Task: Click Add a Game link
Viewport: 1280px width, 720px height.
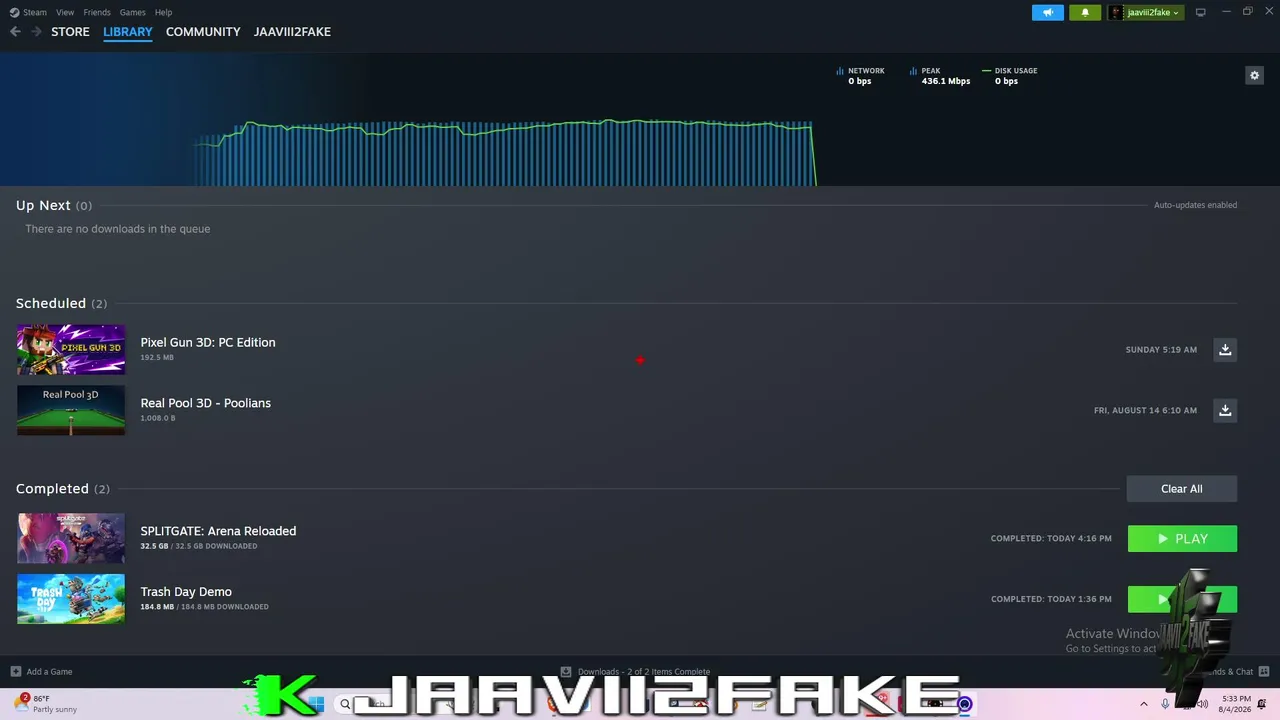Action: [x=49, y=671]
